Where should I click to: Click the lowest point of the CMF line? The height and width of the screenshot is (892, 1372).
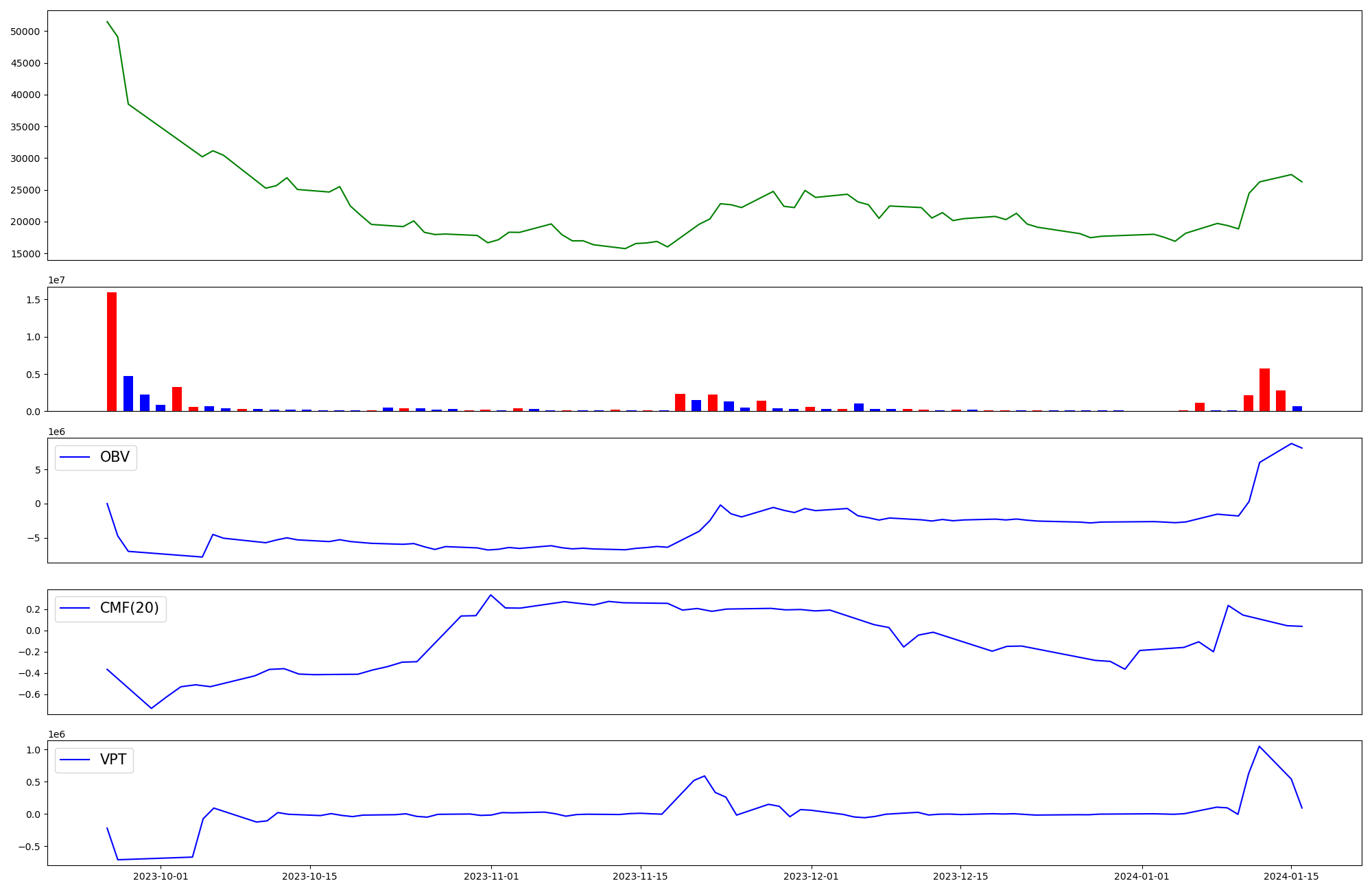[152, 708]
